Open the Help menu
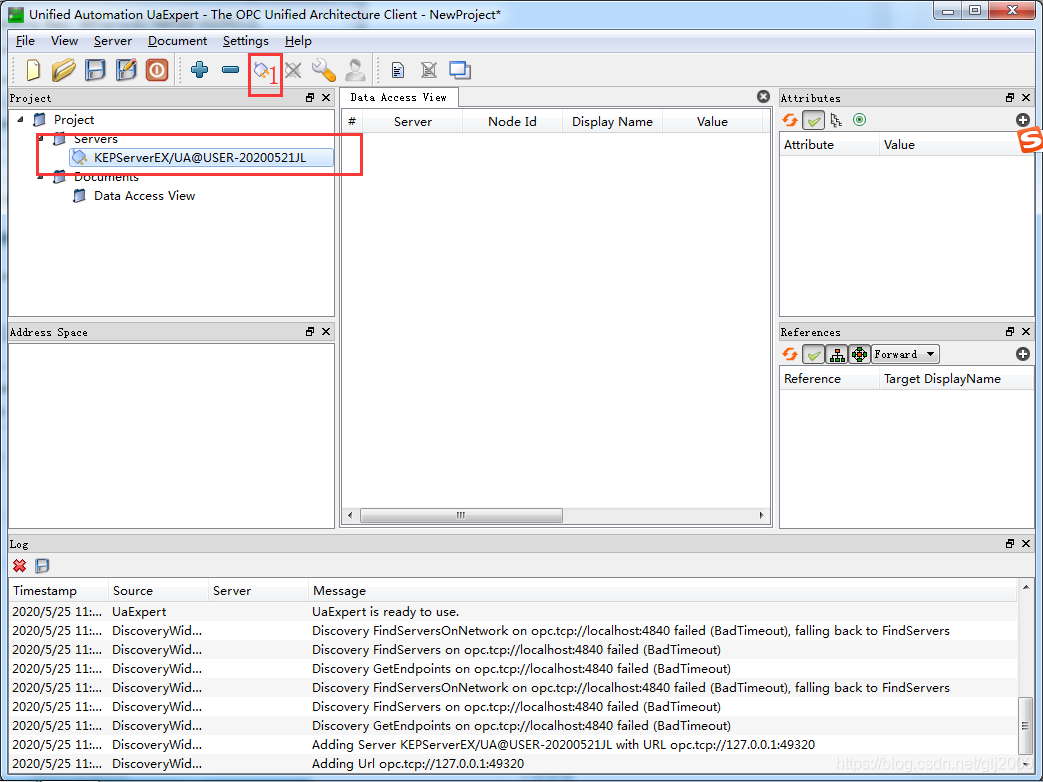Screen dimensions: 1043x782 click(x=298, y=41)
